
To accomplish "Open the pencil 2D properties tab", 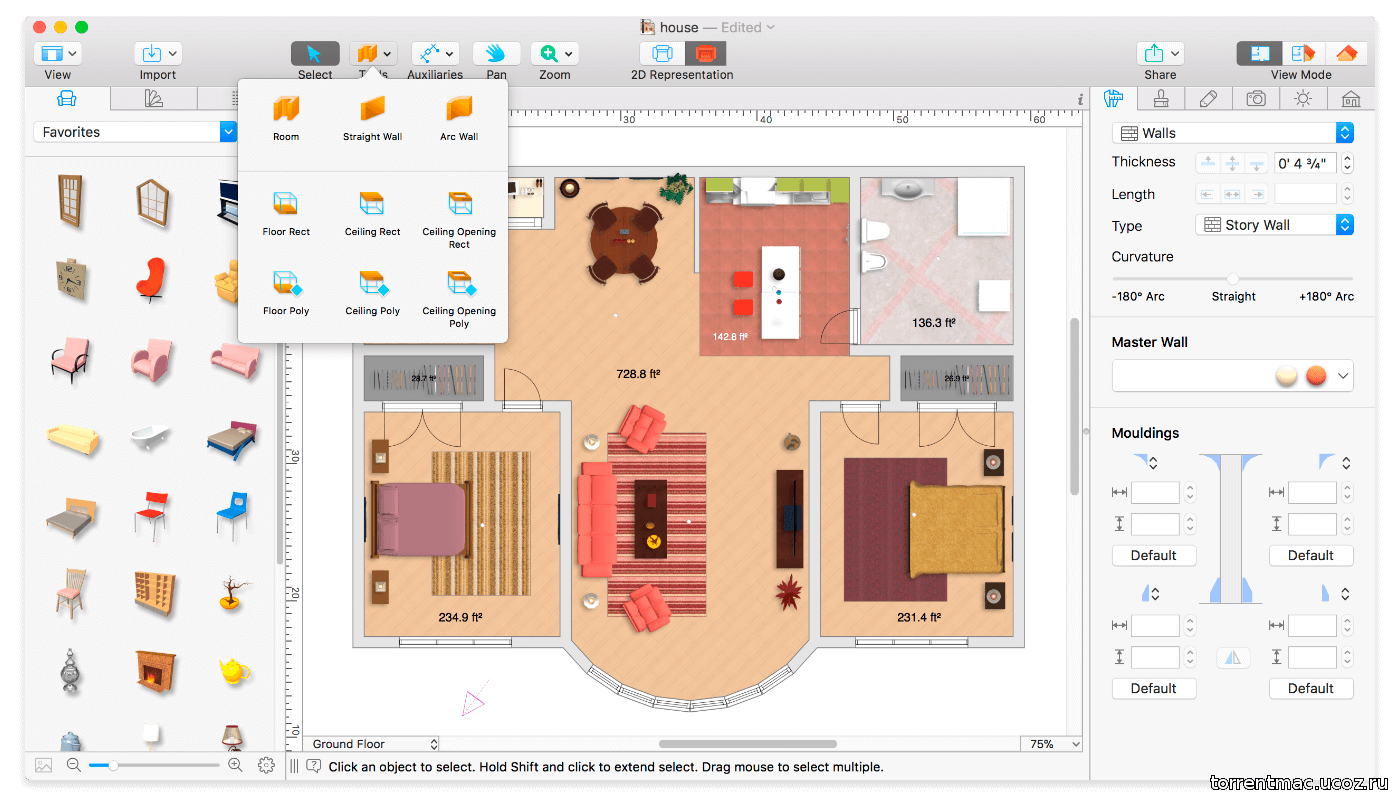I will [1209, 98].
